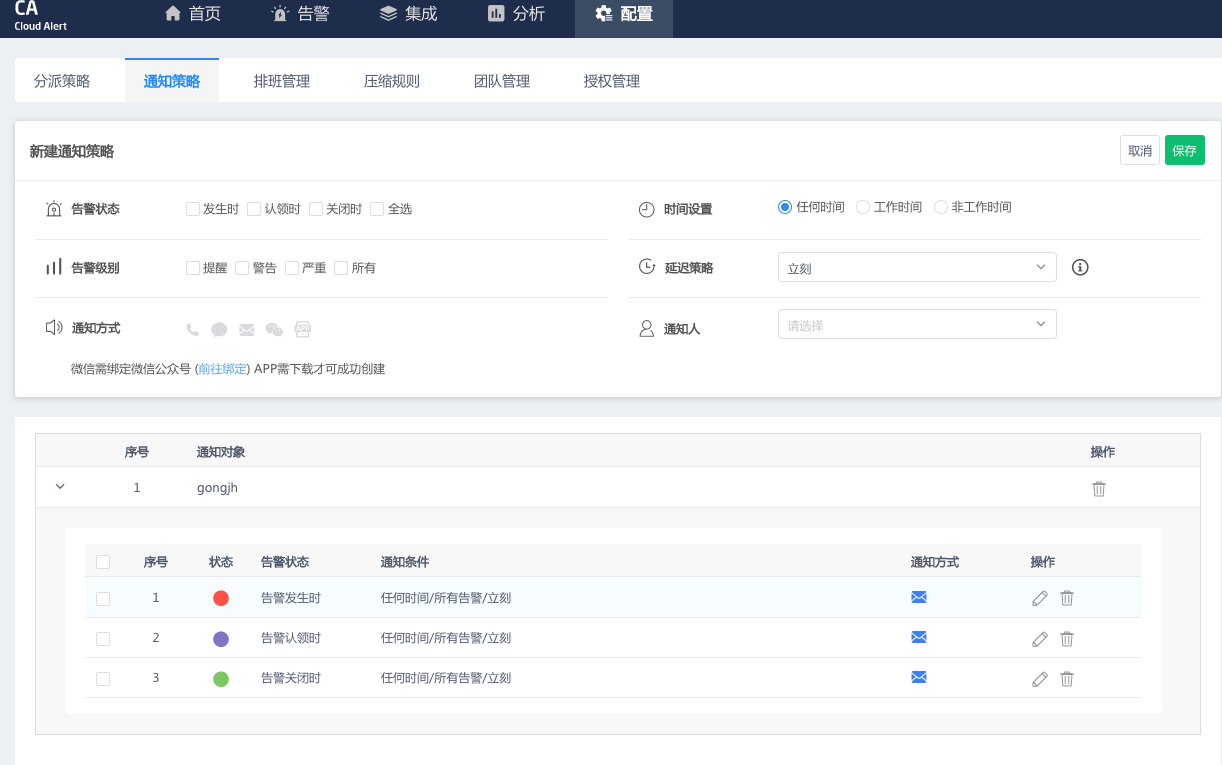This screenshot has width=1222, height=765.
Task: Open the 延迟策略 dropdown showing 立刻
Action: (x=917, y=267)
